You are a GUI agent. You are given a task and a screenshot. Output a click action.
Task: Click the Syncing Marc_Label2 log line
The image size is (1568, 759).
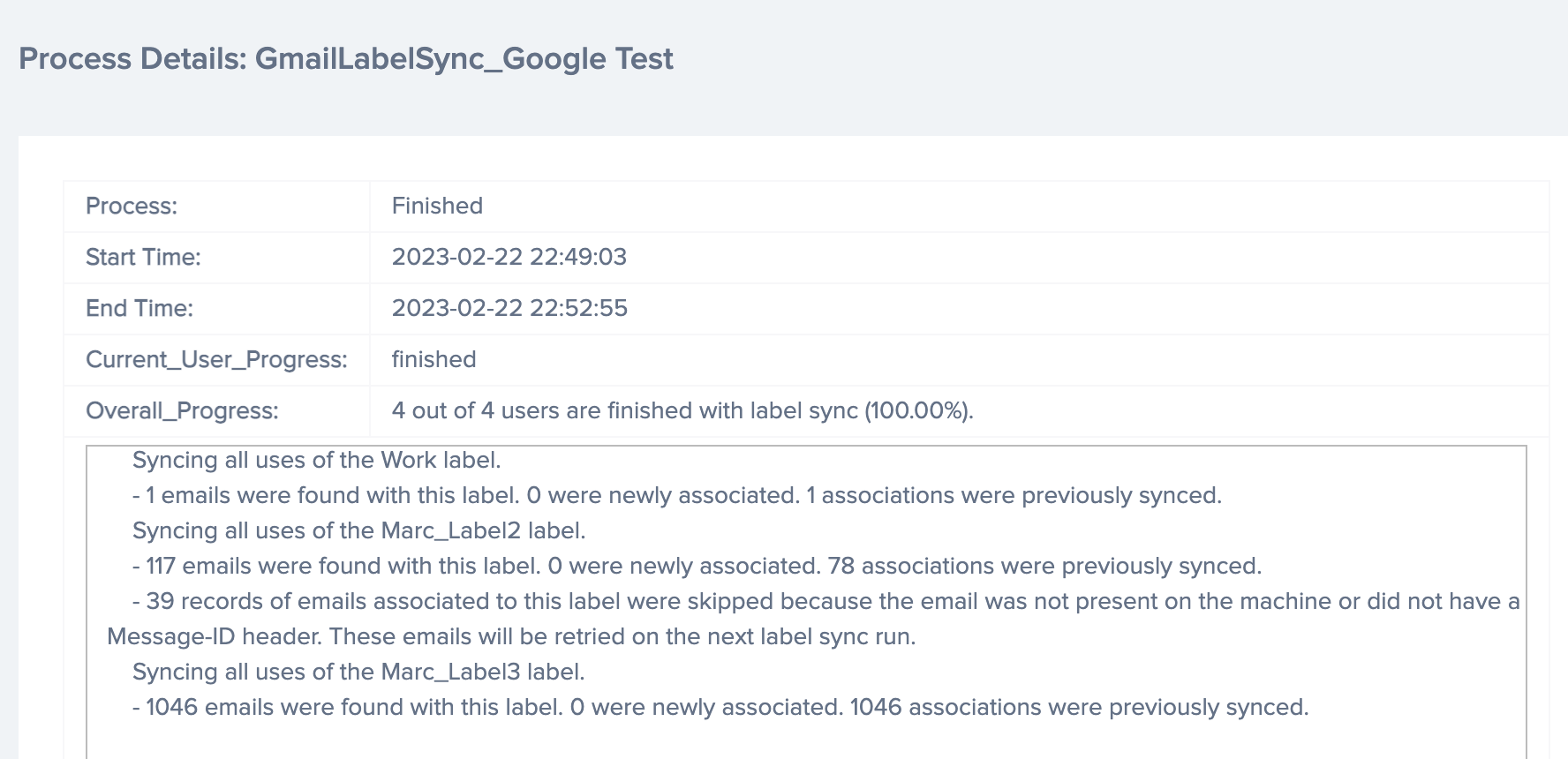(359, 531)
